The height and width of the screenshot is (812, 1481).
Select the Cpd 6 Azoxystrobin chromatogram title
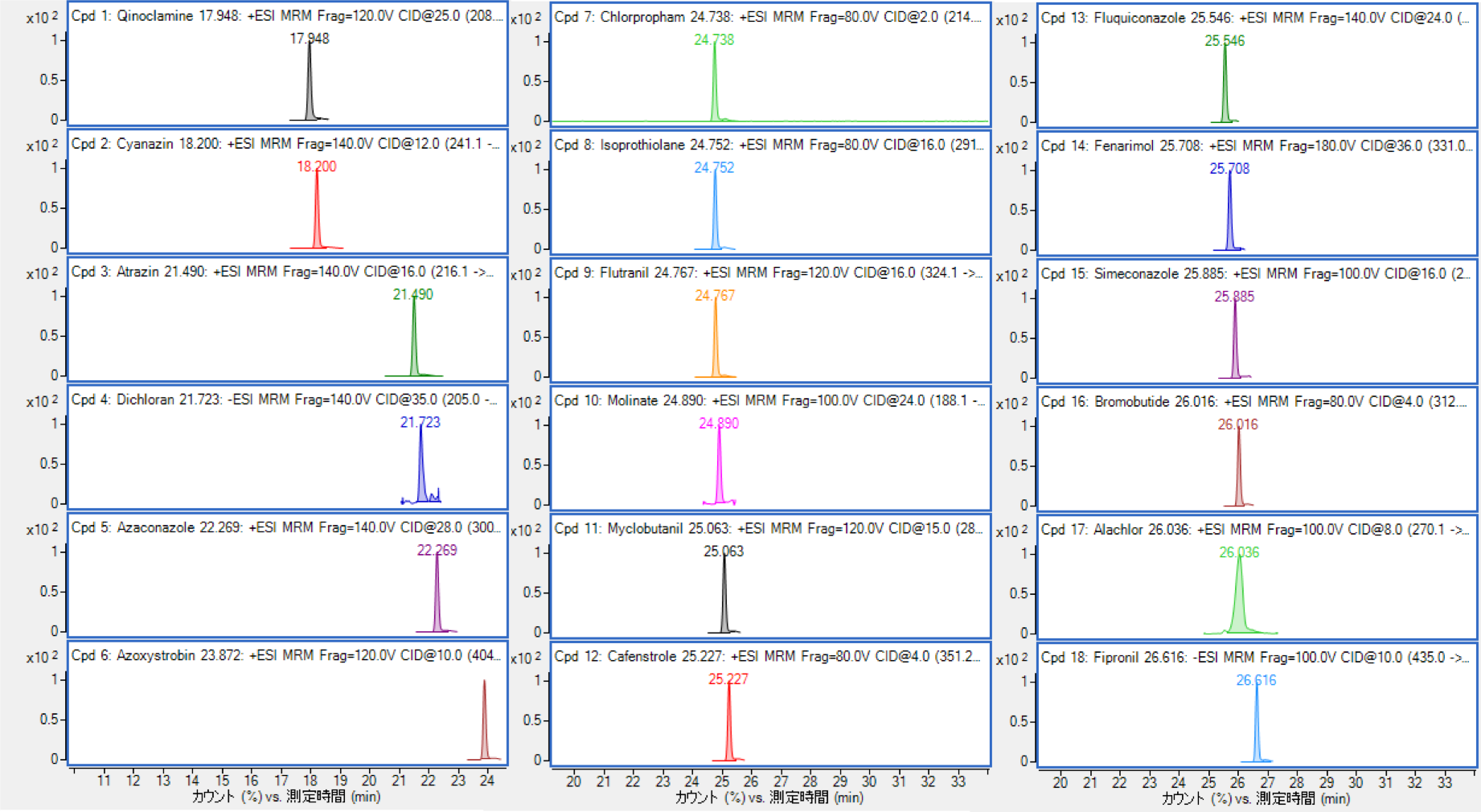(286, 654)
